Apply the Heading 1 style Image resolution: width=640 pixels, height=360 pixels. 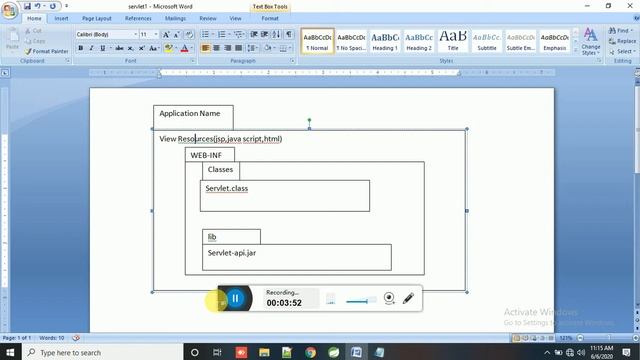pos(385,41)
